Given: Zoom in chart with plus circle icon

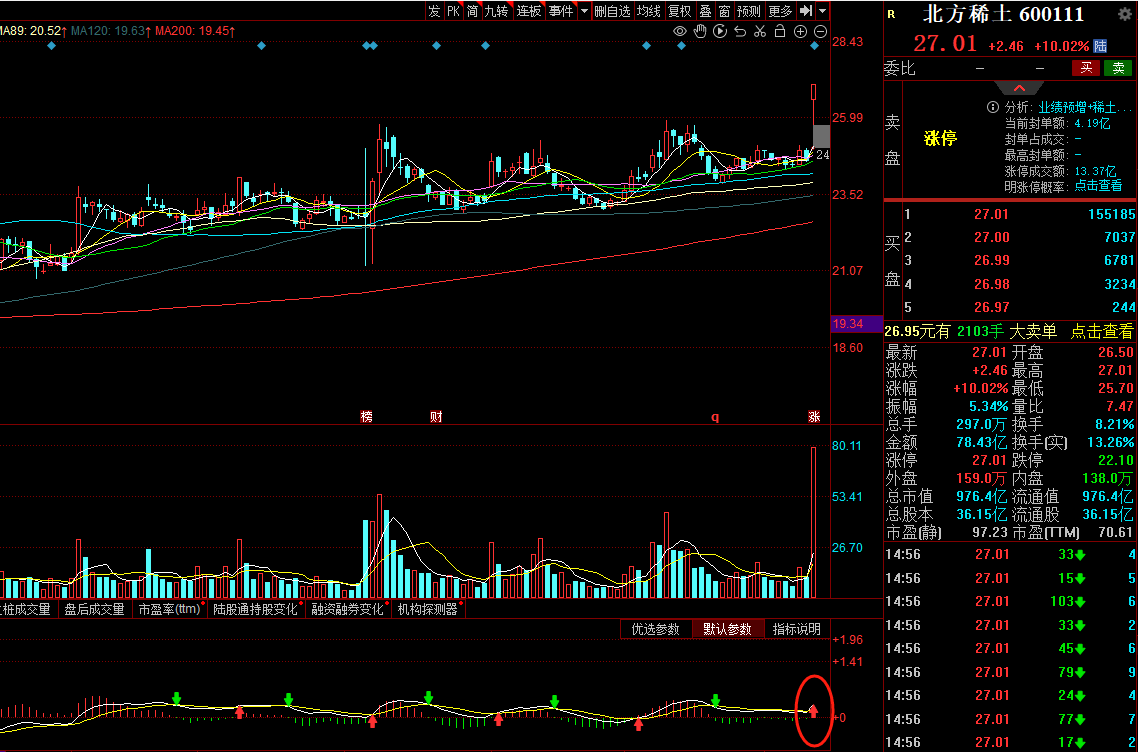Looking at the screenshot, I should coord(801,31).
